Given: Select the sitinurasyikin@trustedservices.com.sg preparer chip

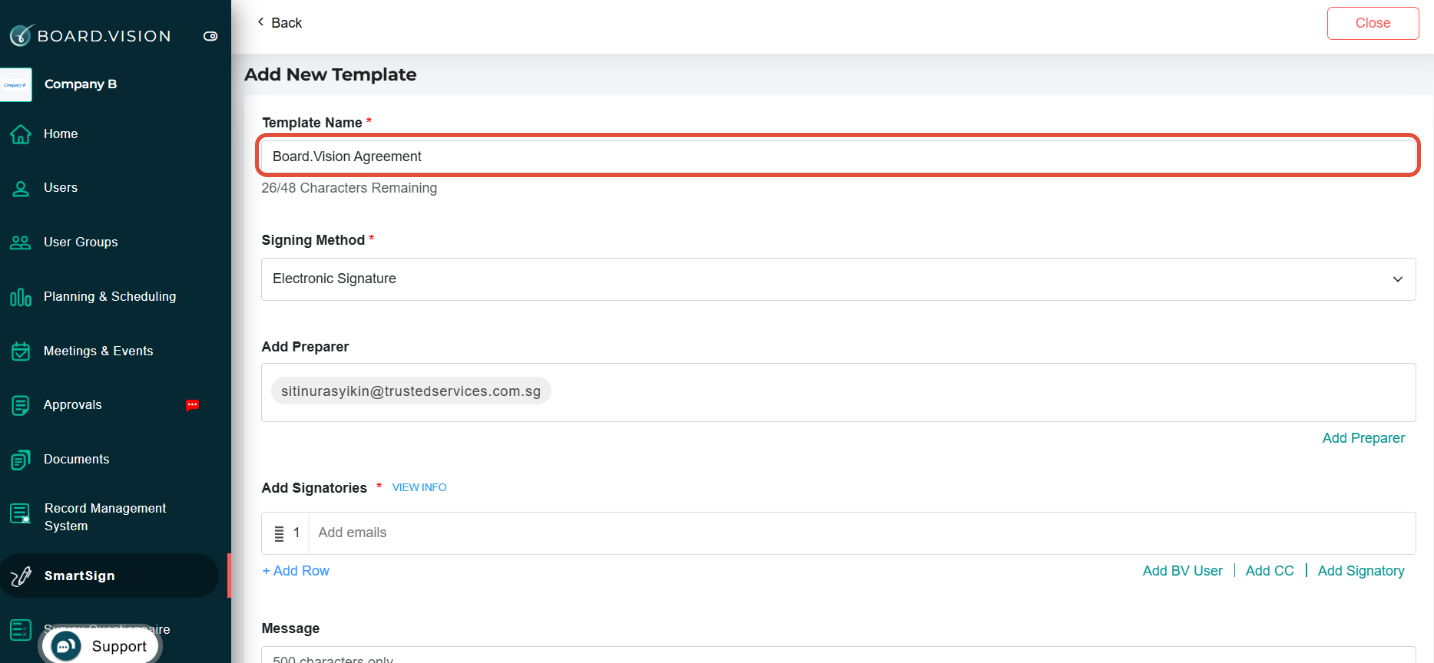Looking at the screenshot, I should tap(411, 391).
